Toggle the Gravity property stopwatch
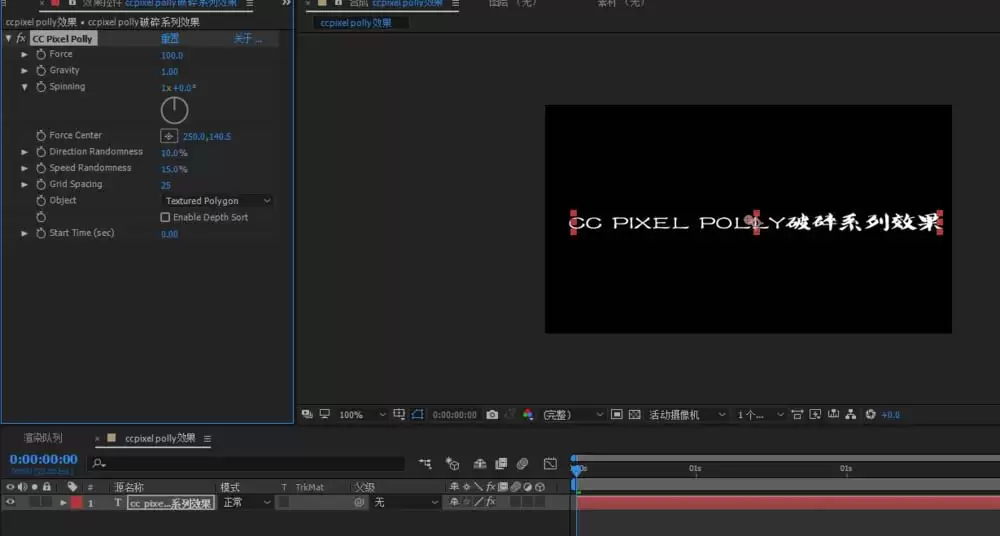Screen dimensions: 1000x536 [41, 71]
